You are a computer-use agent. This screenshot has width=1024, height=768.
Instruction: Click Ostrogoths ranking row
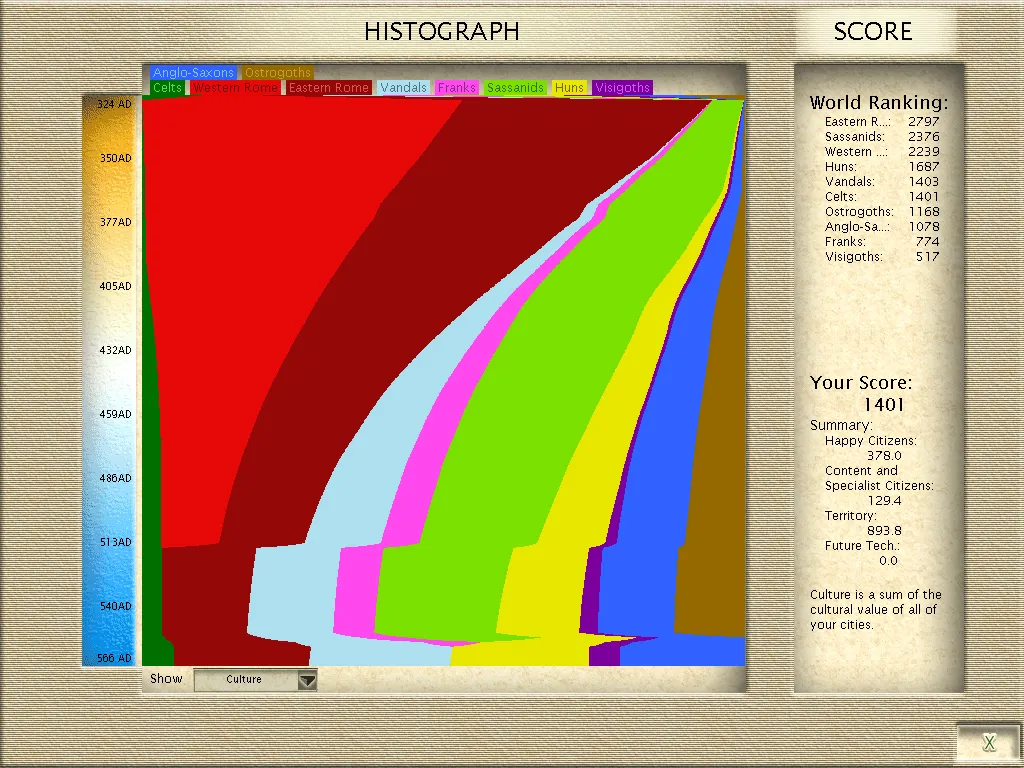click(882, 212)
